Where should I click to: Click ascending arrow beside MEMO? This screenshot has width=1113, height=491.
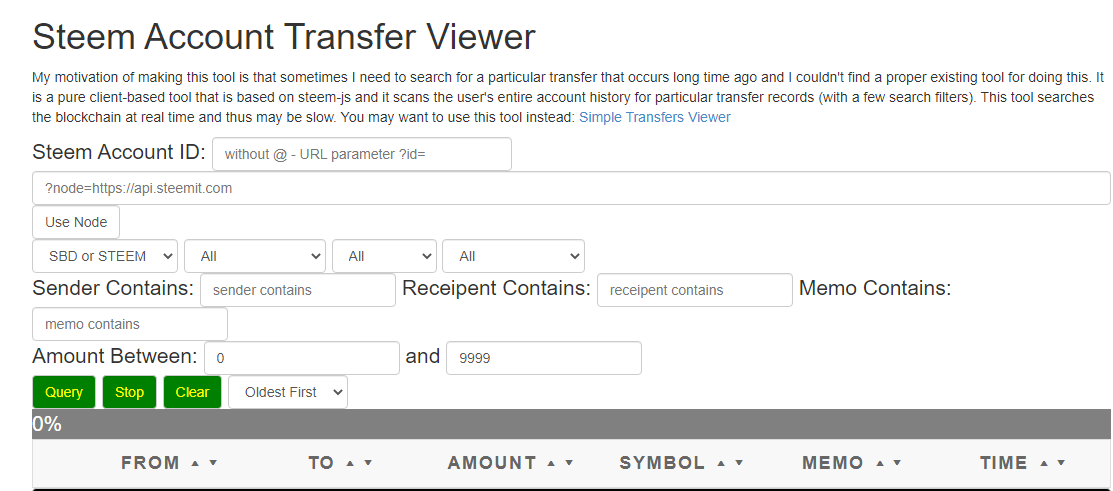click(880, 463)
